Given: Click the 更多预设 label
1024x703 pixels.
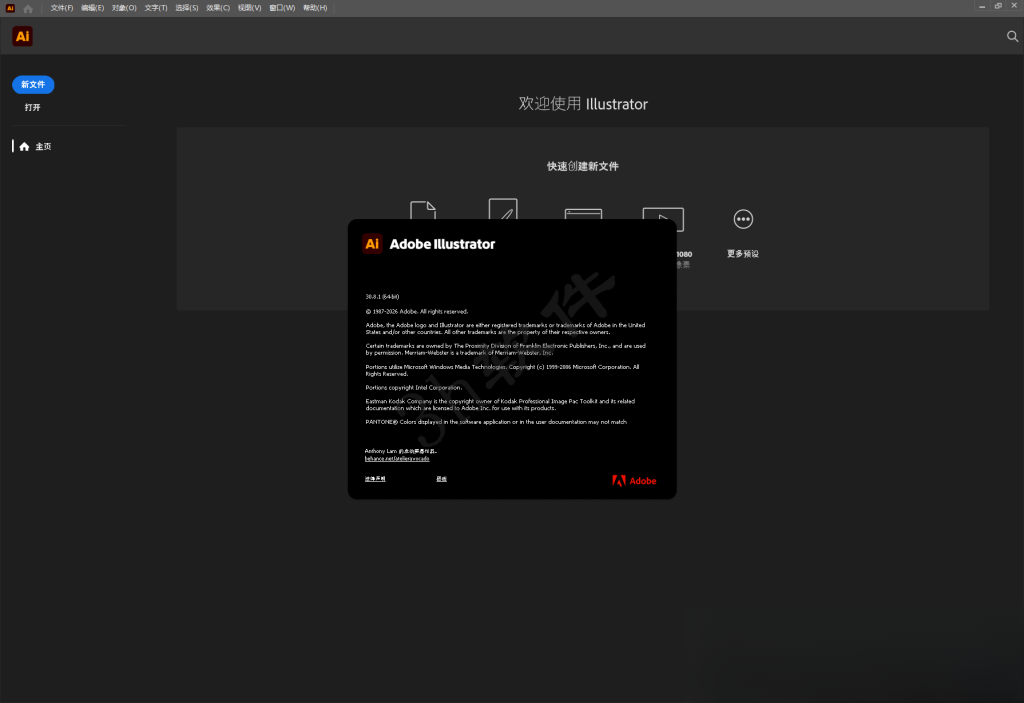Looking at the screenshot, I should 743,253.
